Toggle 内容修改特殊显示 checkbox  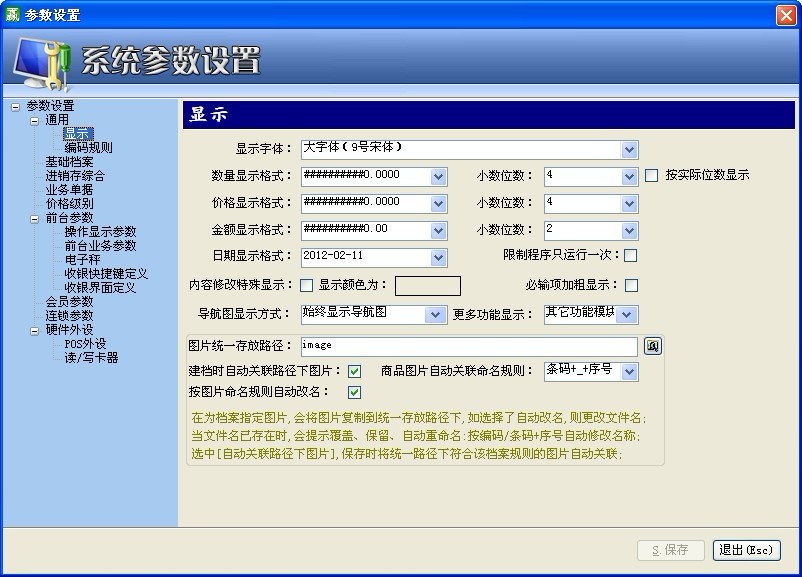pos(306,285)
